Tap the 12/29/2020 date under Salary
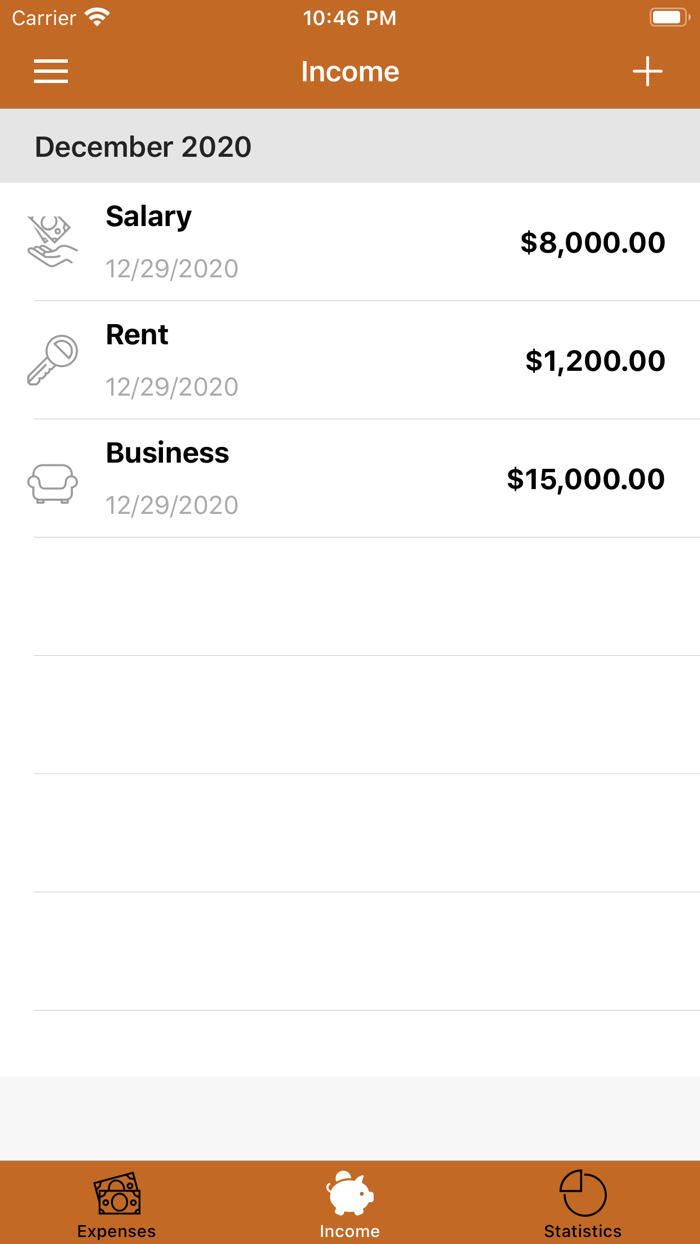Screen dimensions: 700x1244 tap(172, 269)
